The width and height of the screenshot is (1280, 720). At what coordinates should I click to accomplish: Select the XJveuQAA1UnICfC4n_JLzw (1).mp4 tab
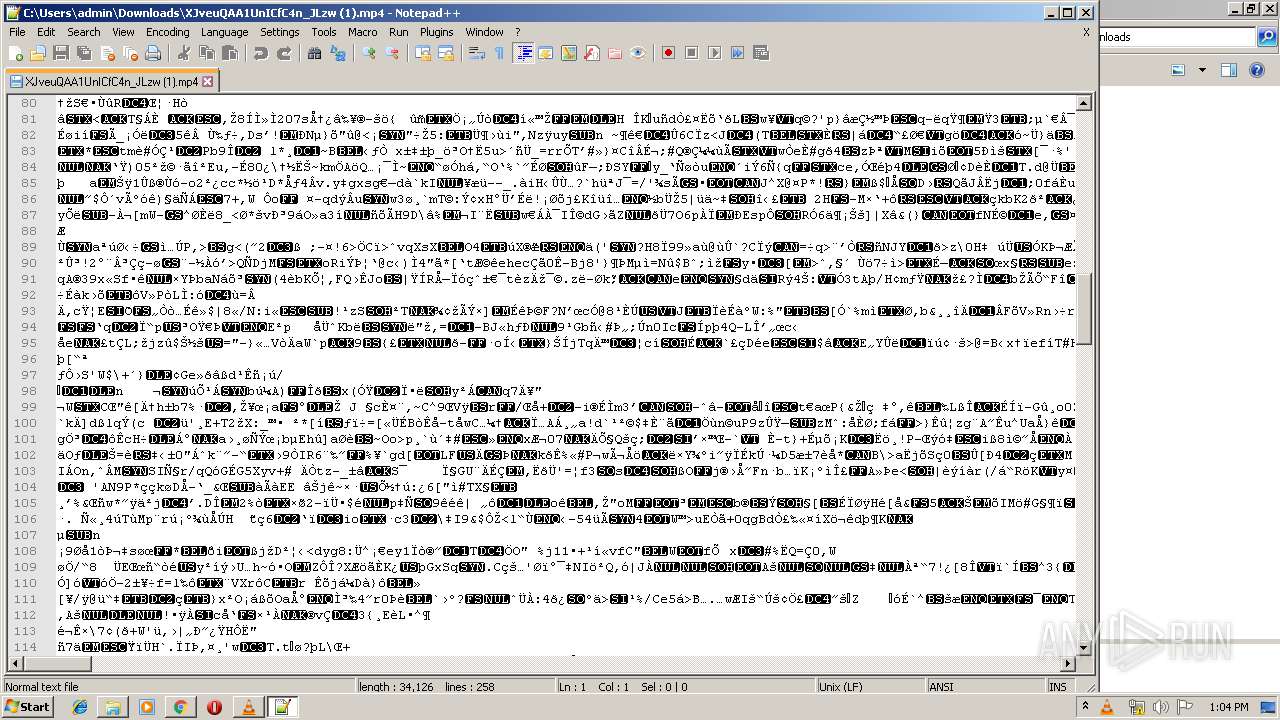(111, 81)
